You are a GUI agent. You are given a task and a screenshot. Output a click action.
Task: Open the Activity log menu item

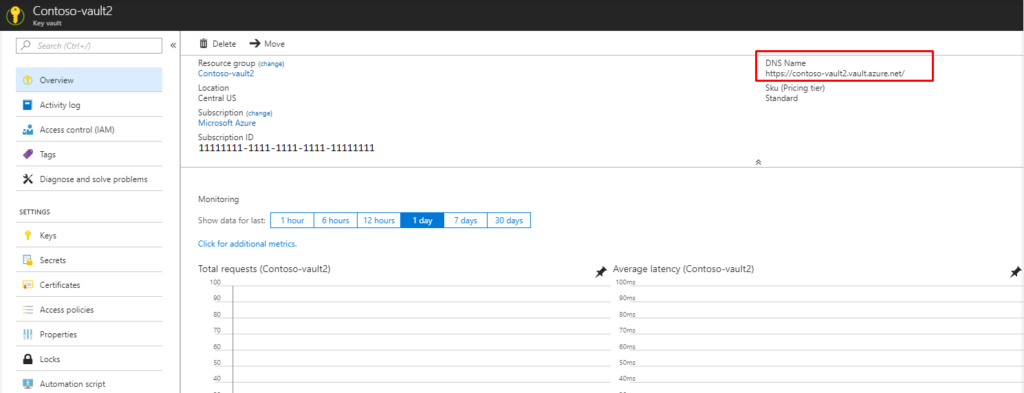click(x=89, y=104)
